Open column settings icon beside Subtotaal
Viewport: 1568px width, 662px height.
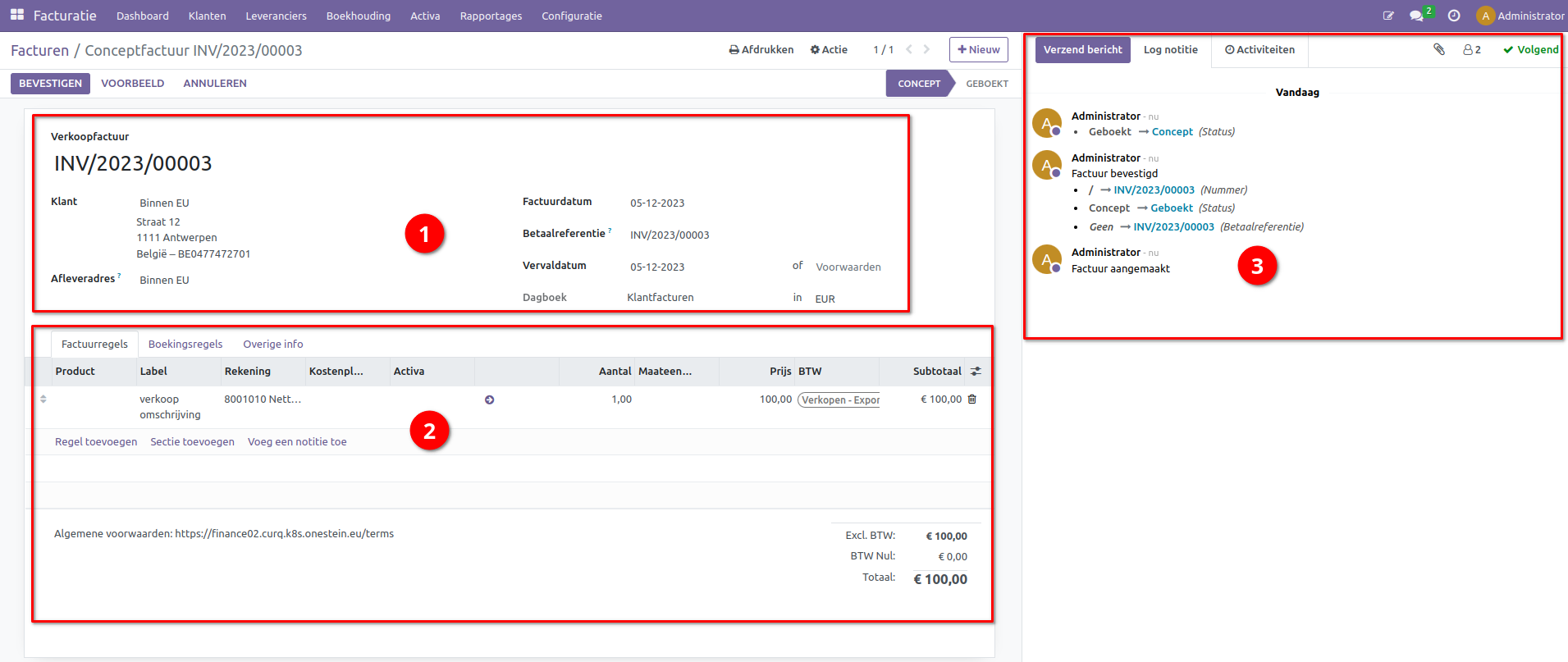pos(976,372)
